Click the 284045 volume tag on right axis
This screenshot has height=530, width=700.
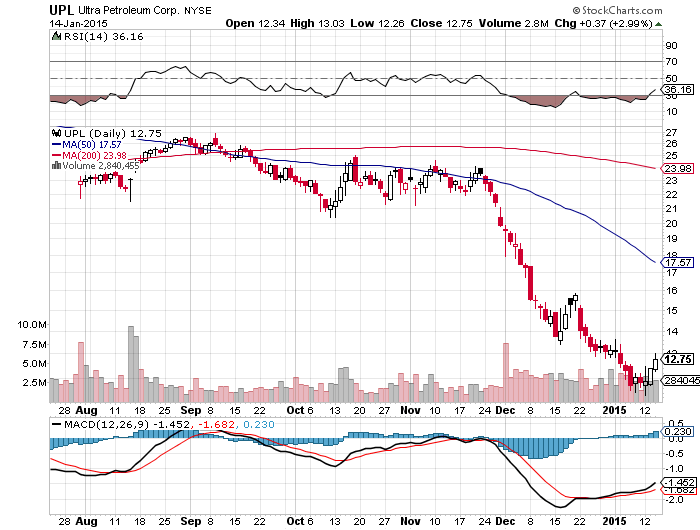[680, 380]
